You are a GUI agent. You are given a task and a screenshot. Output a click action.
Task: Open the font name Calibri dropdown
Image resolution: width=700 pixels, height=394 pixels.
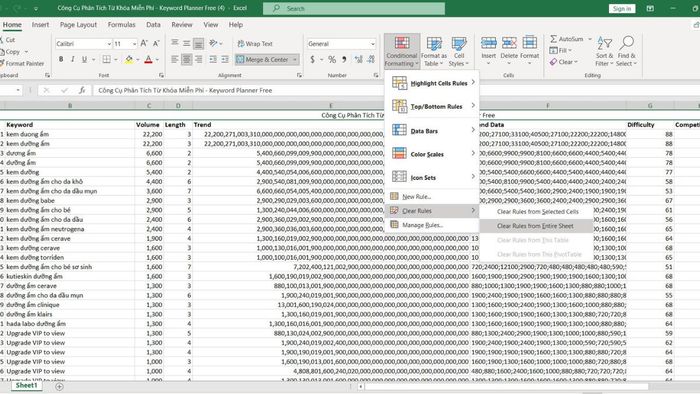pos(109,44)
